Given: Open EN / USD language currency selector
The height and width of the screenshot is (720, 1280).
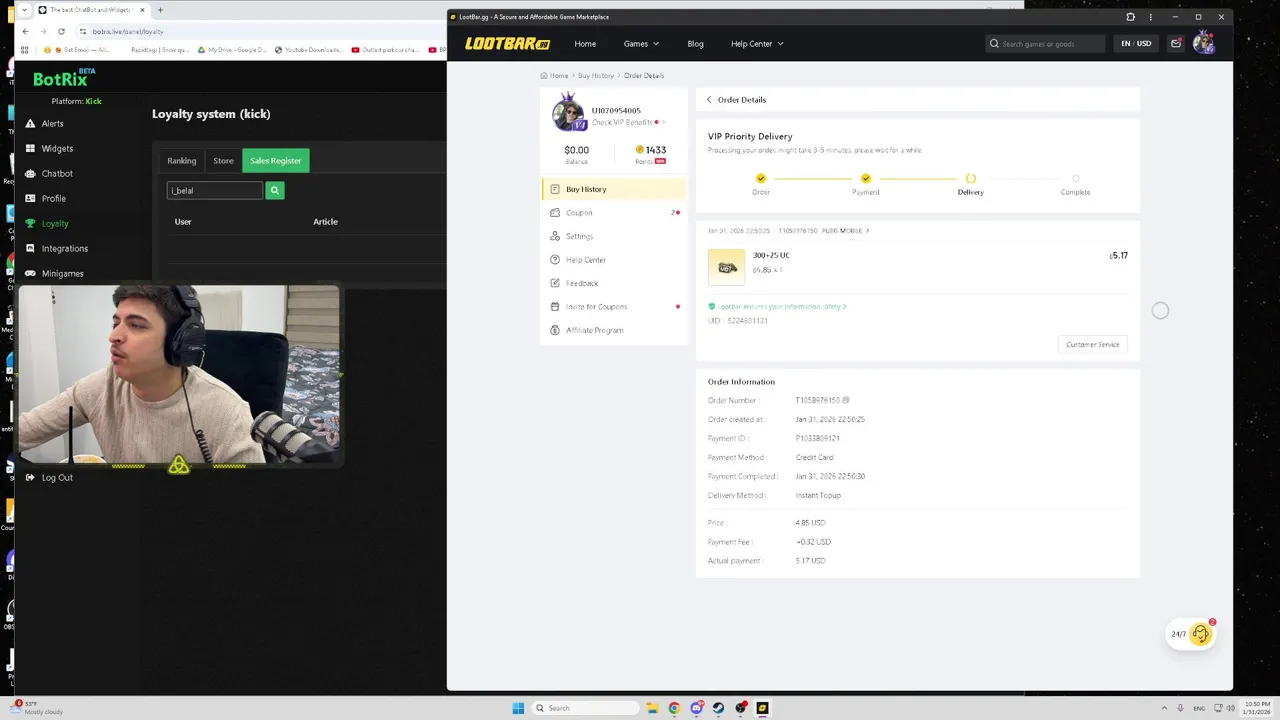Looking at the screenshot, I should (1136, 43).
